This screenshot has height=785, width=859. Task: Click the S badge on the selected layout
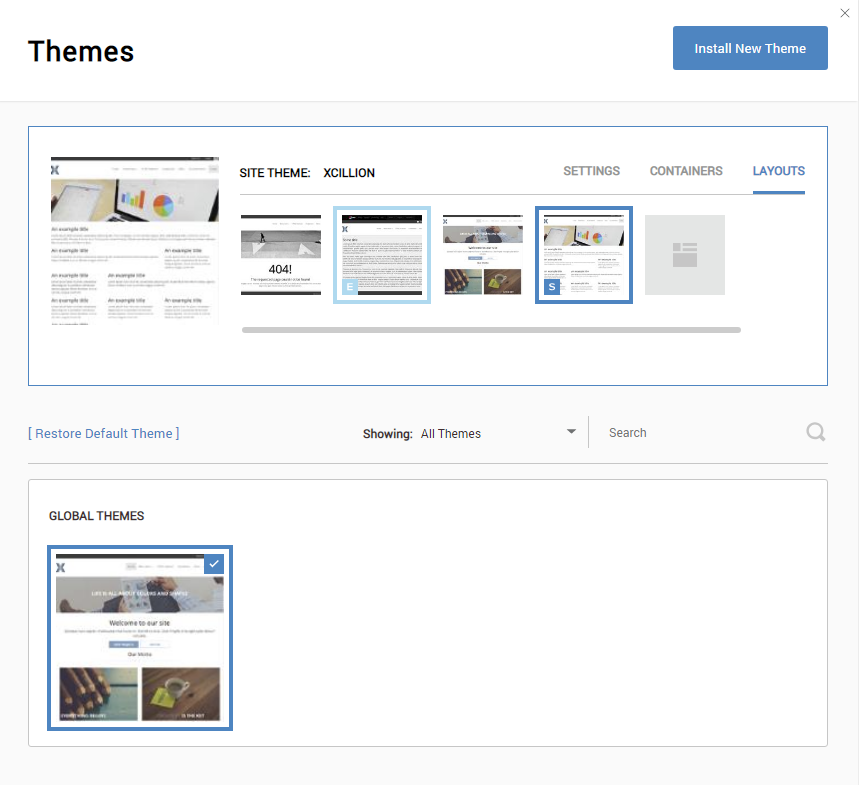tap(551, 288)
